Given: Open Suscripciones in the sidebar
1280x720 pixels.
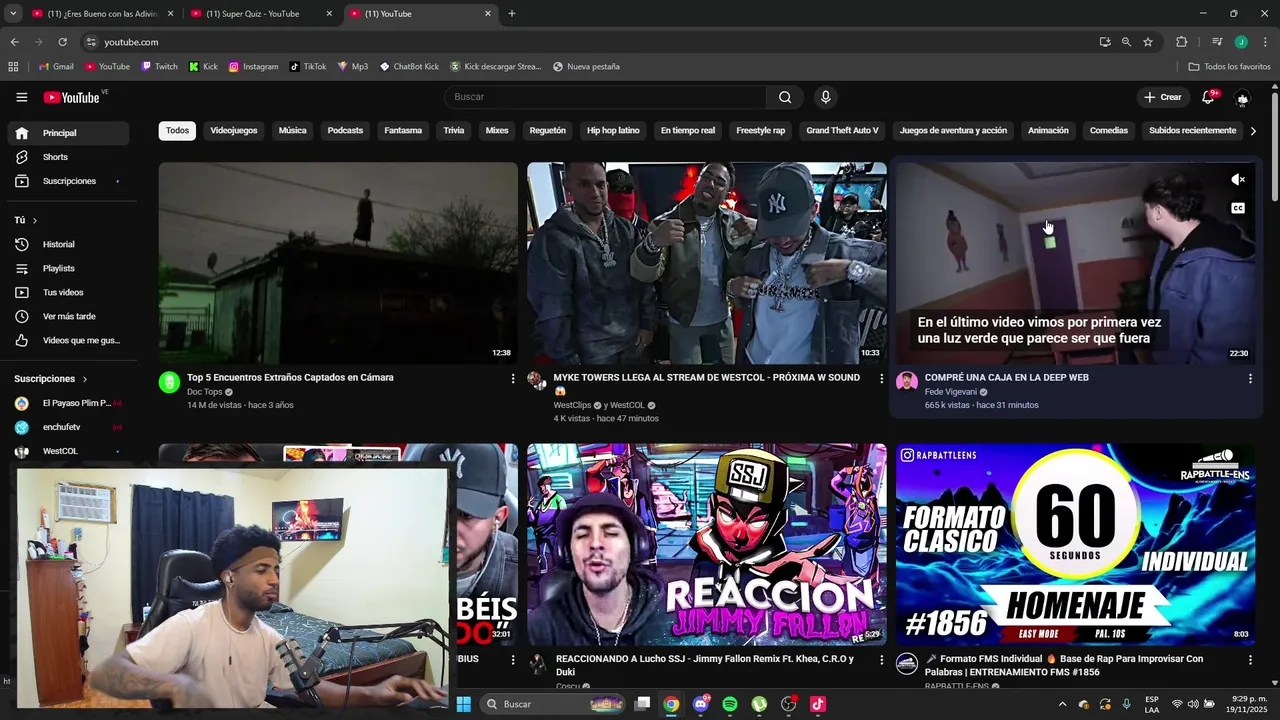Looking at the screenshot, I should (x=68, y=181).
